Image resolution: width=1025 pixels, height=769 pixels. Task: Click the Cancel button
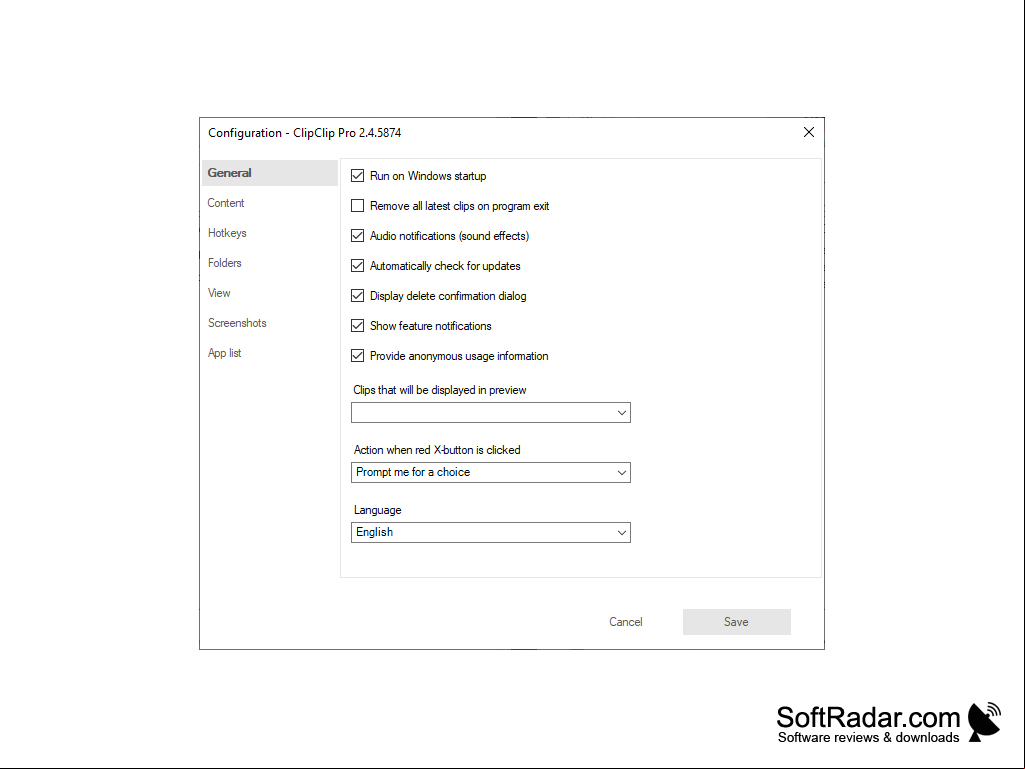point(626,622)
